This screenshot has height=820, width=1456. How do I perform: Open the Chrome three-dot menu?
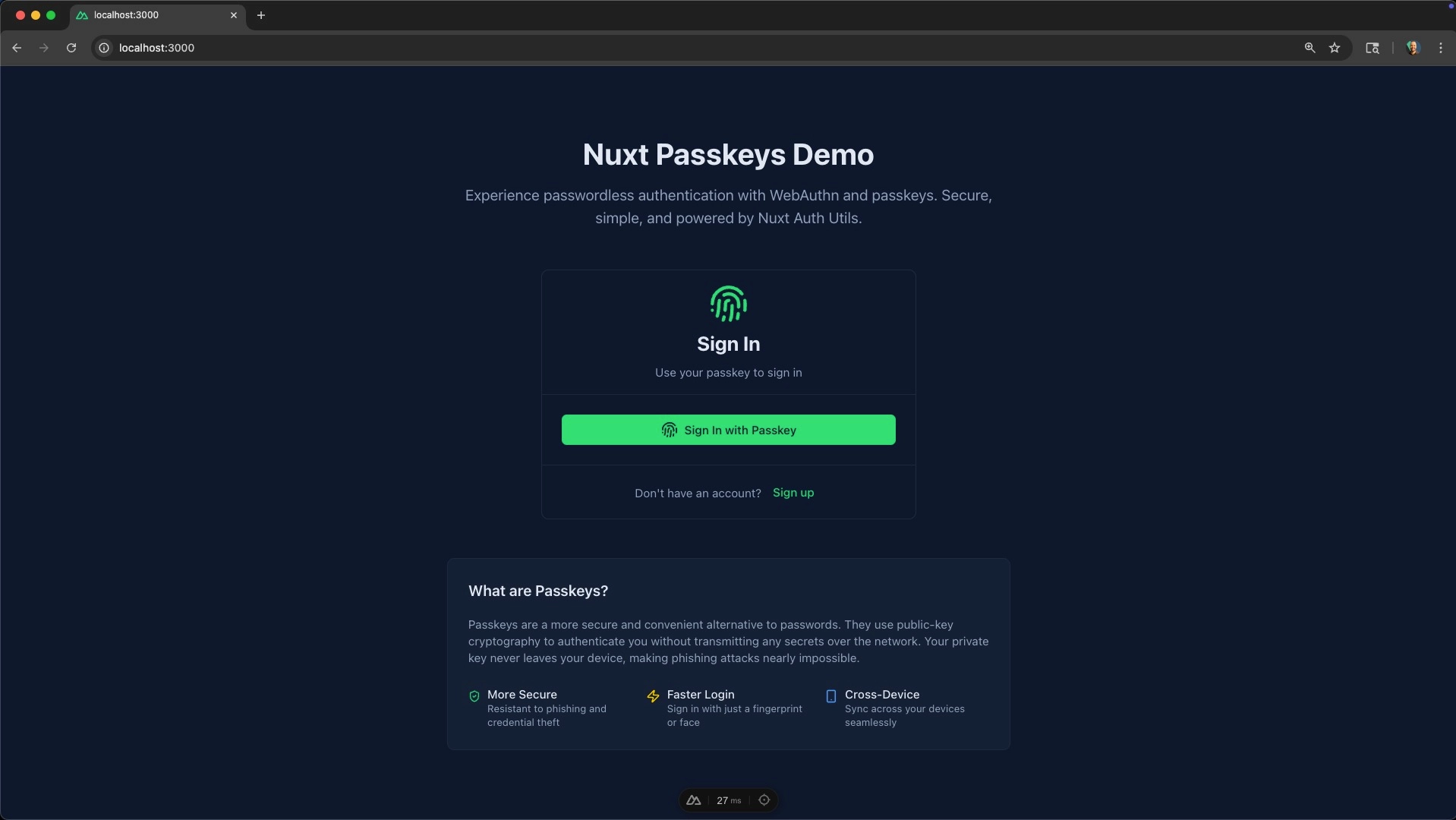point(1440,48)
